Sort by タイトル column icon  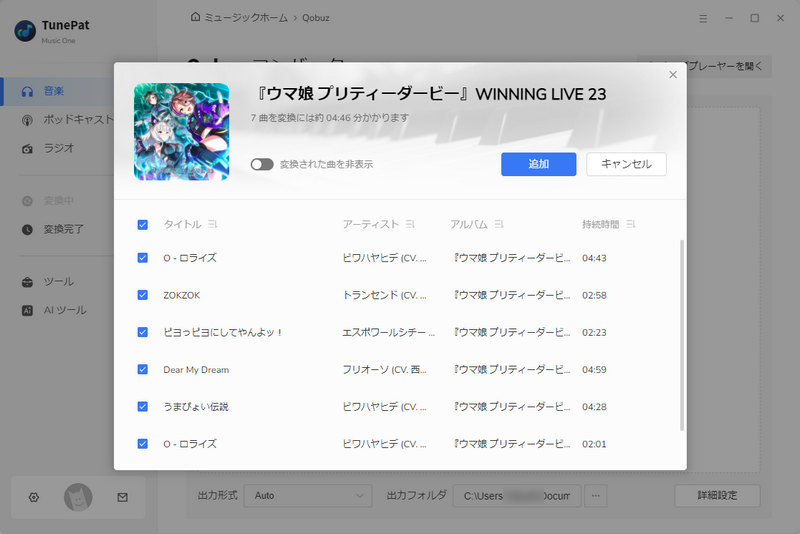tap(213, 224)
